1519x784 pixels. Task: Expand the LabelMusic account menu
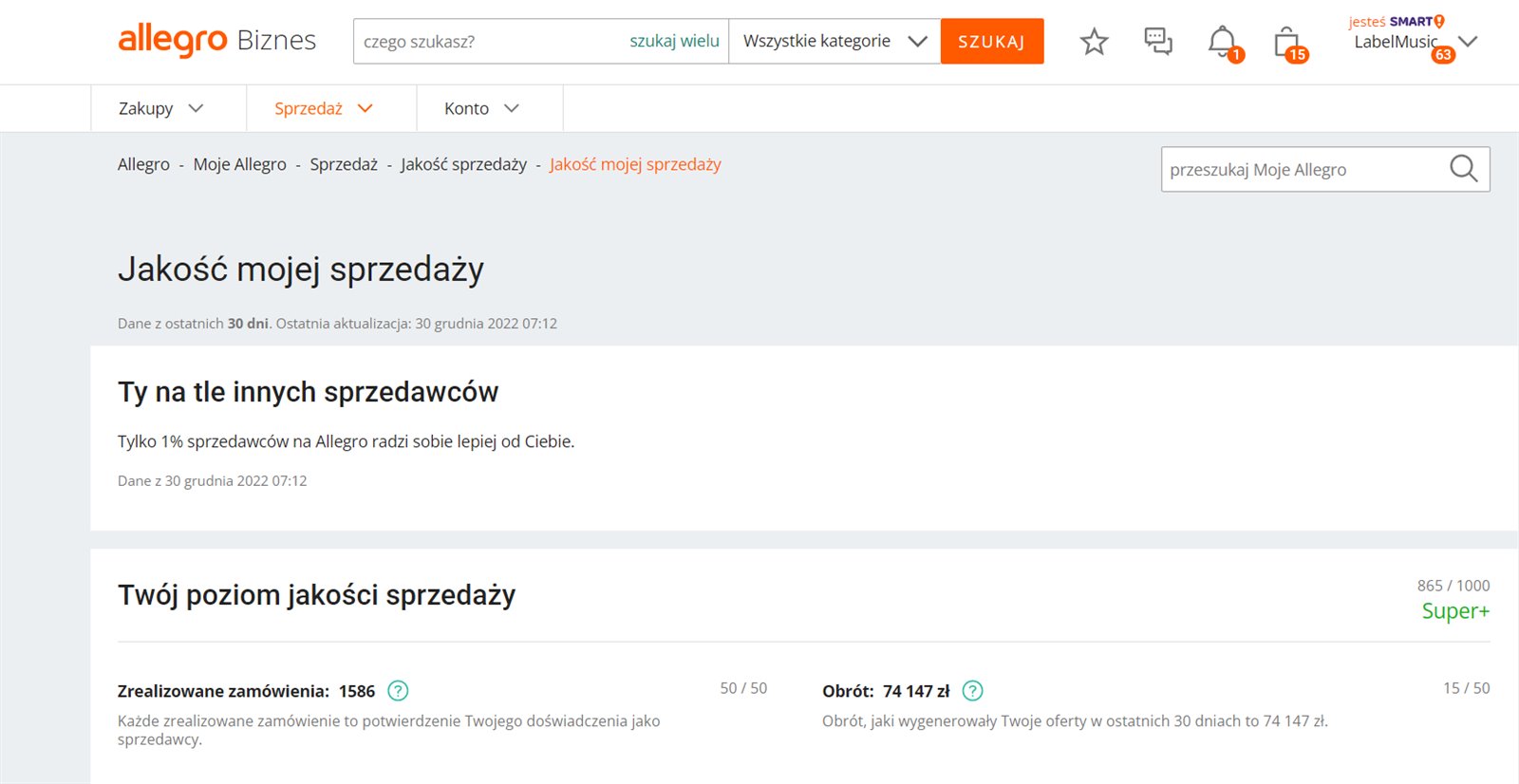click(1467, 42)
